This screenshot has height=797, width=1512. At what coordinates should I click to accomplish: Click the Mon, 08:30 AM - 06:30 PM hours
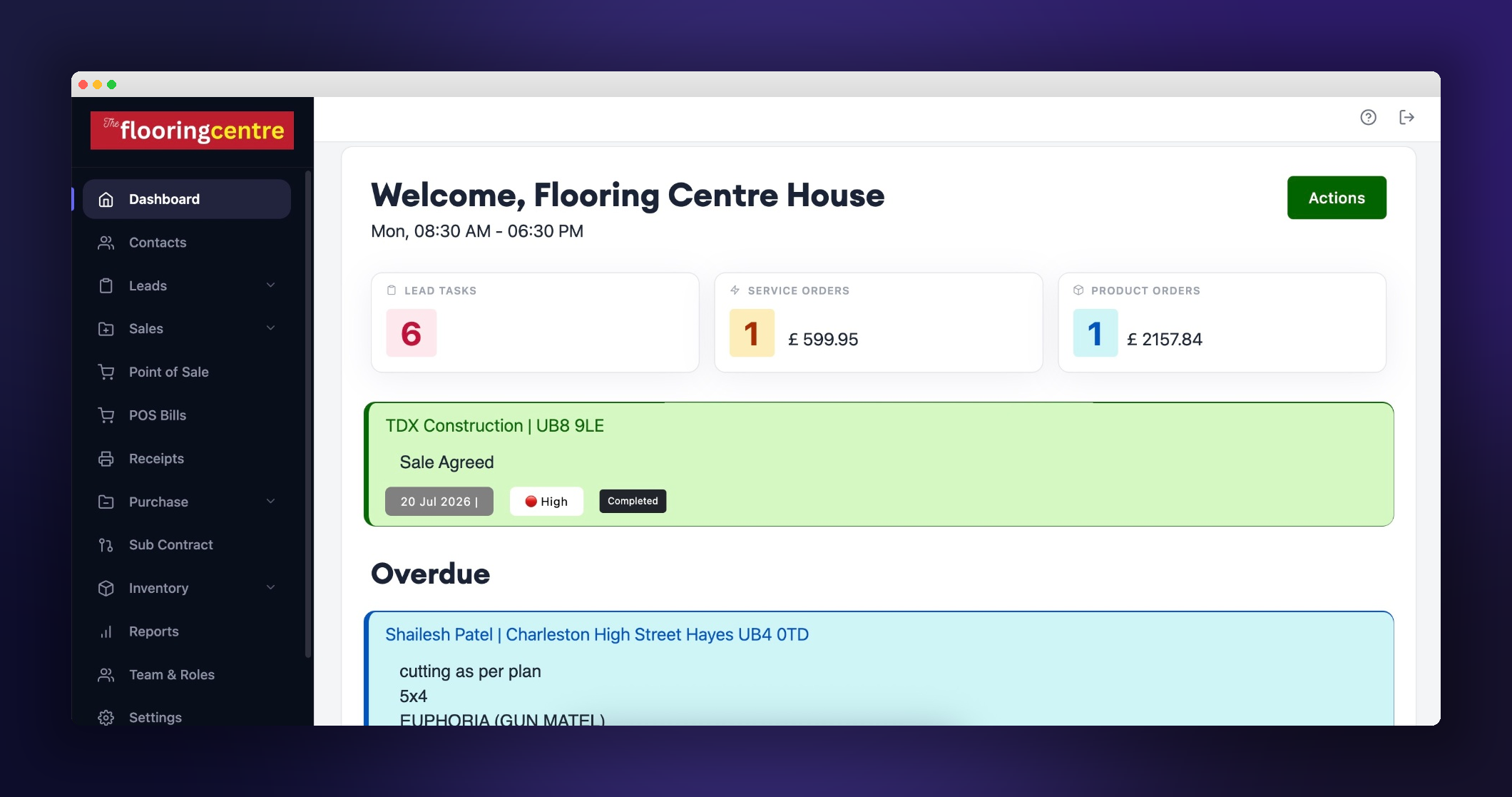[x=477, y=231]
